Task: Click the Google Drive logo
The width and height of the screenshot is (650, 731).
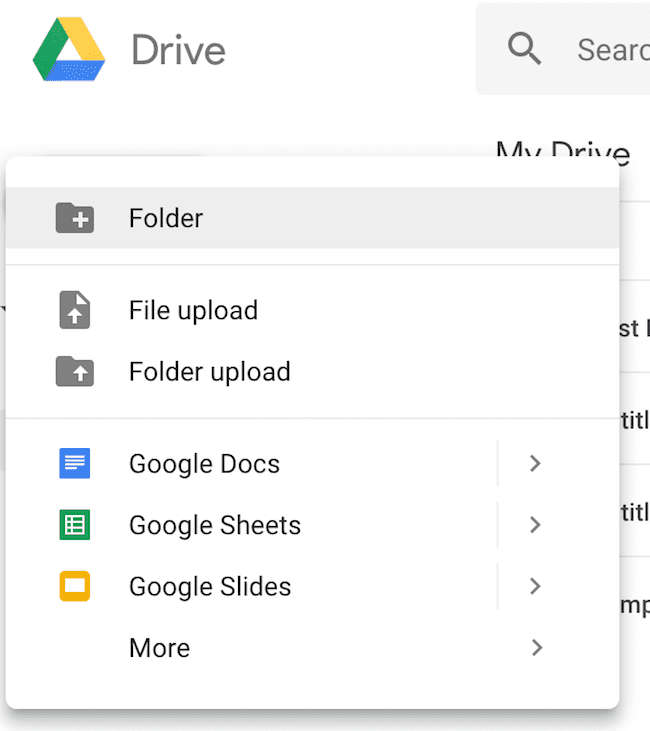Action: 69,49
